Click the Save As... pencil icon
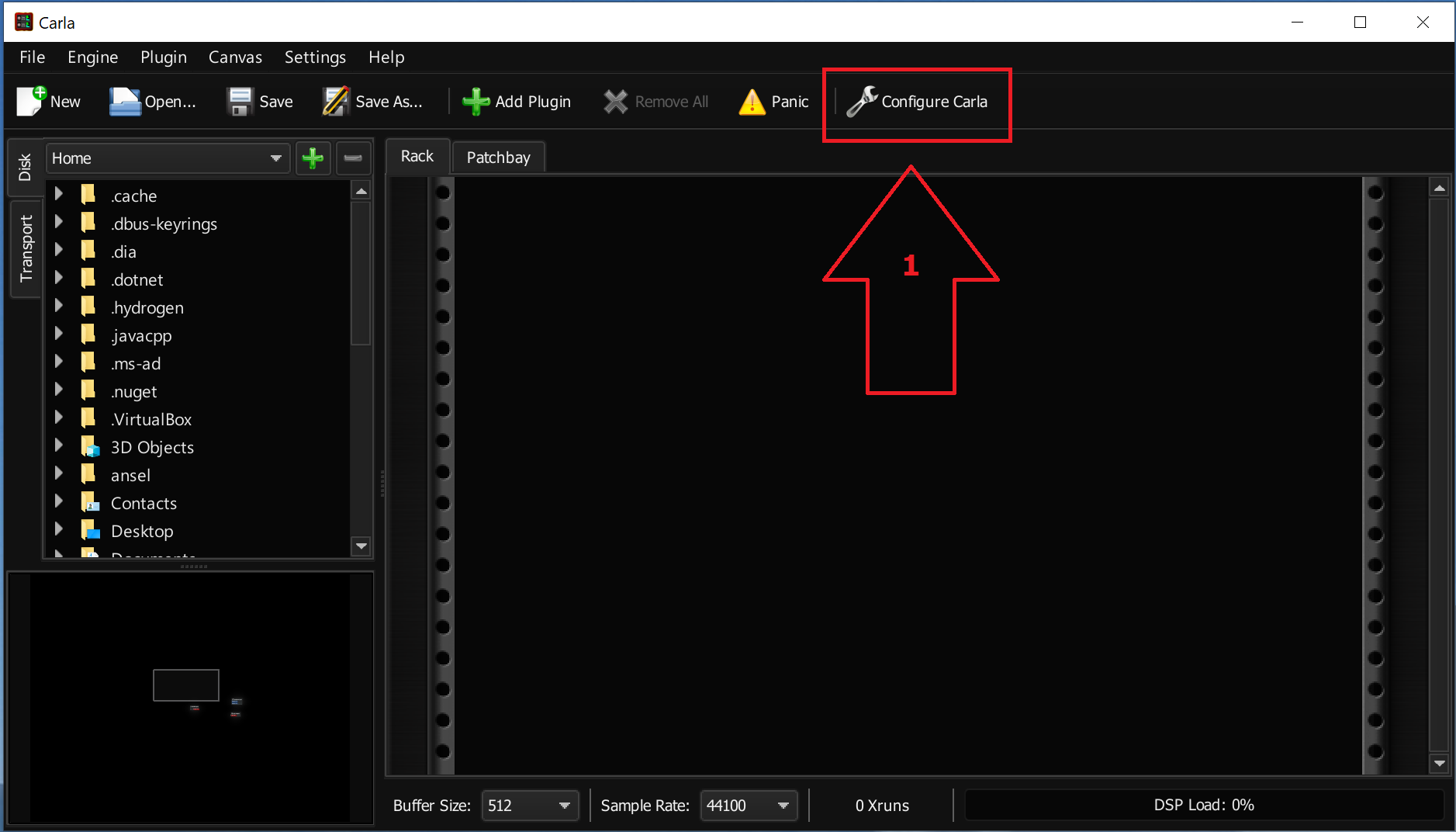This screenshot has width=1456, height=832. (x=336, y=102)
